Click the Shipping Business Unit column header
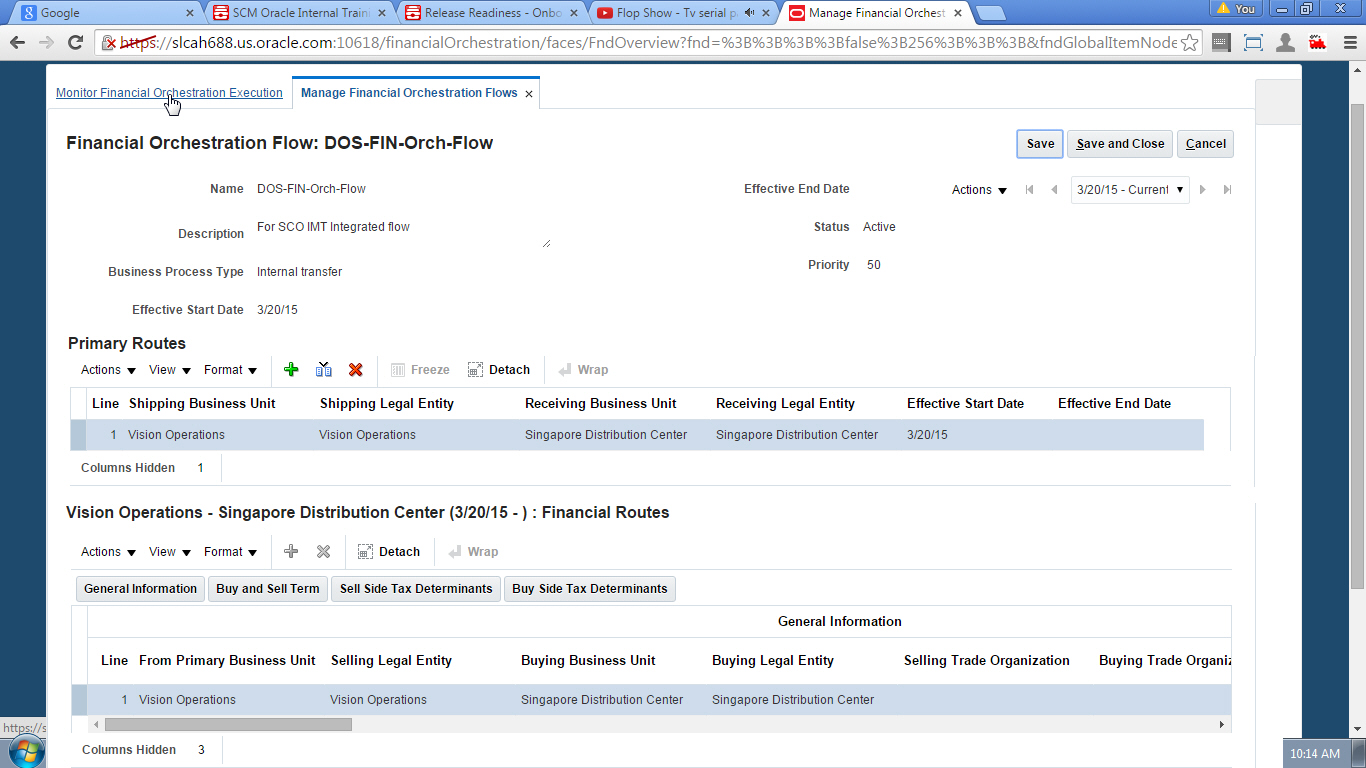1366x768 pixels. (x=202, y=404)
